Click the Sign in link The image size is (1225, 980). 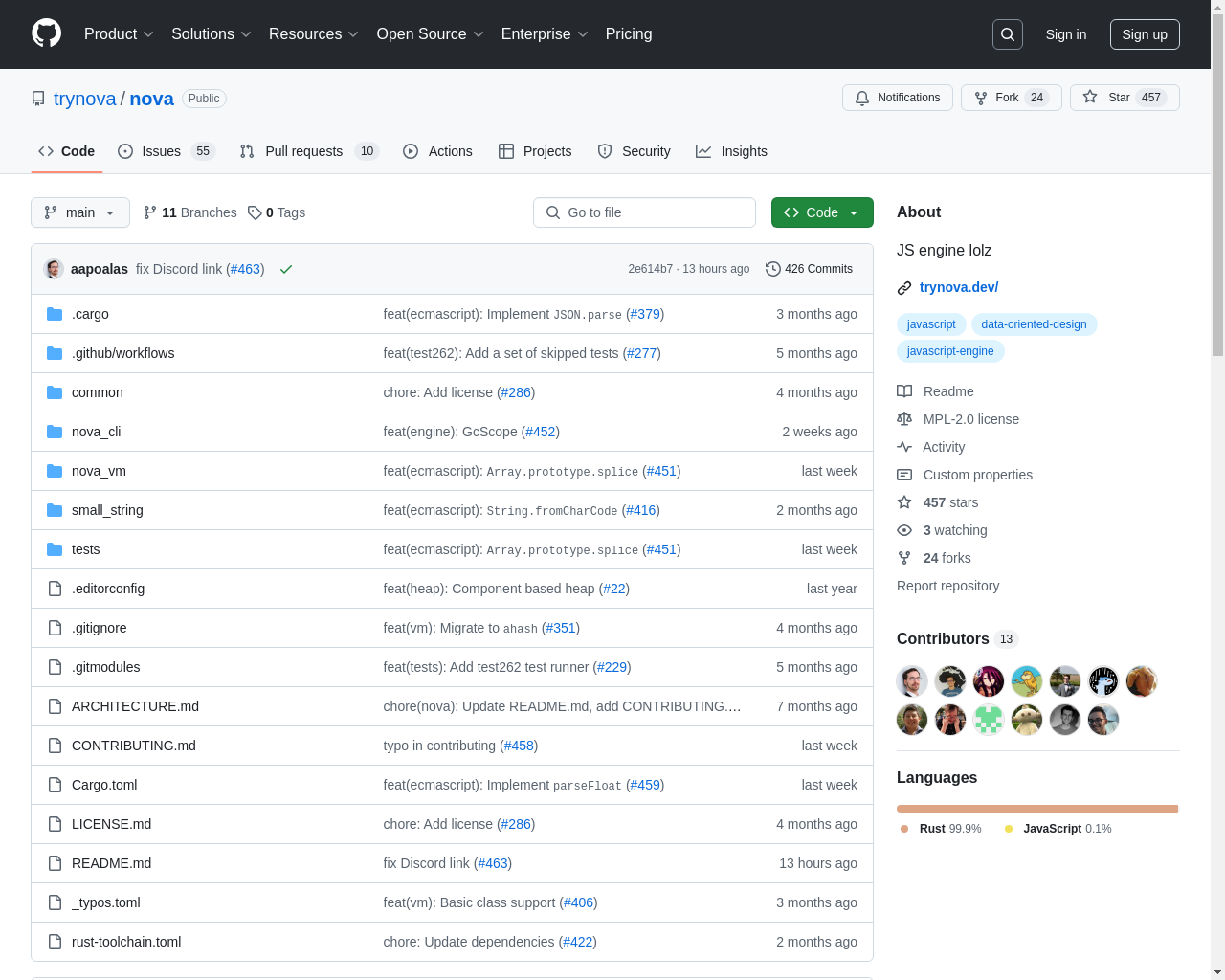coord(1066,34)
